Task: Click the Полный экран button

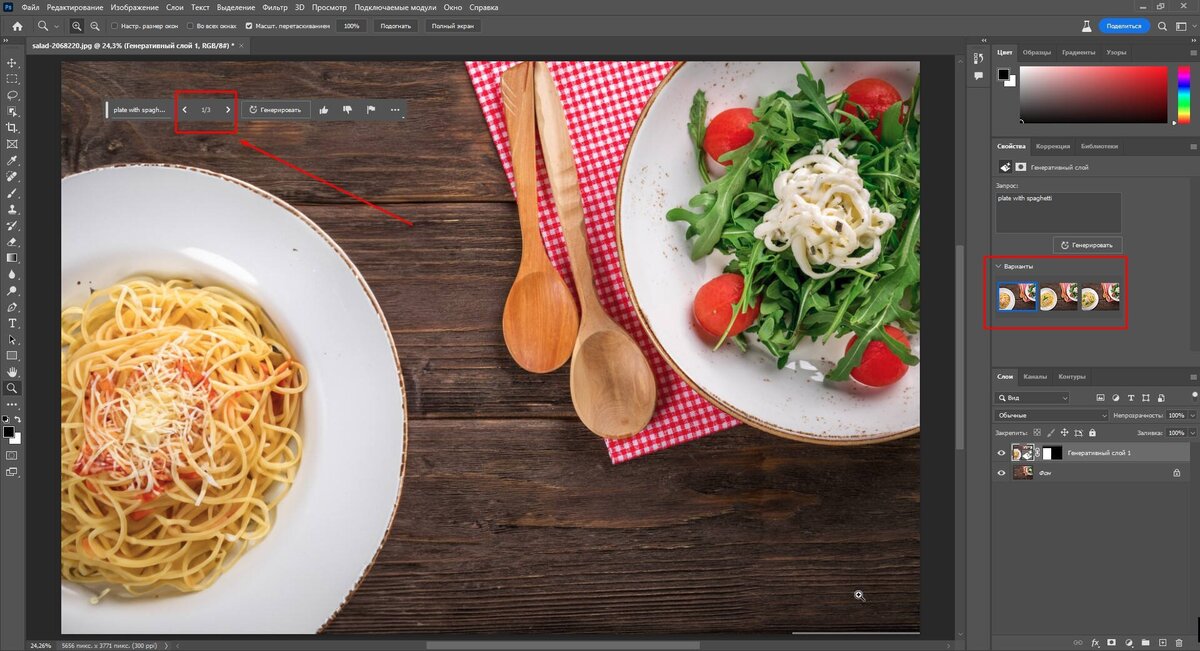Action: 452,25
